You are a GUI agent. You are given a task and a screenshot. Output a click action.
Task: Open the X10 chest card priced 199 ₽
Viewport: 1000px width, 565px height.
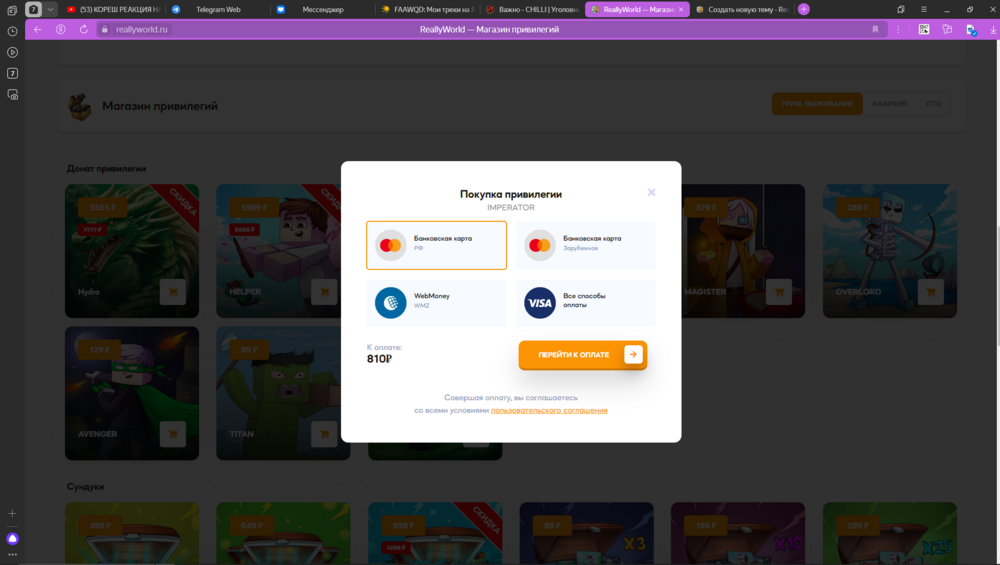pos(738,533)
